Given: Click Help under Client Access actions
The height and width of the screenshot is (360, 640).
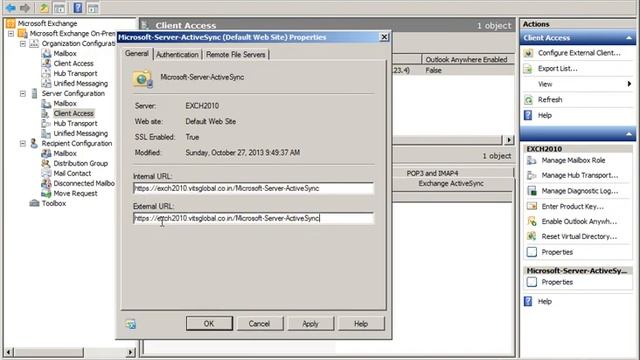Looking at the screenshot, I should 544,115.
